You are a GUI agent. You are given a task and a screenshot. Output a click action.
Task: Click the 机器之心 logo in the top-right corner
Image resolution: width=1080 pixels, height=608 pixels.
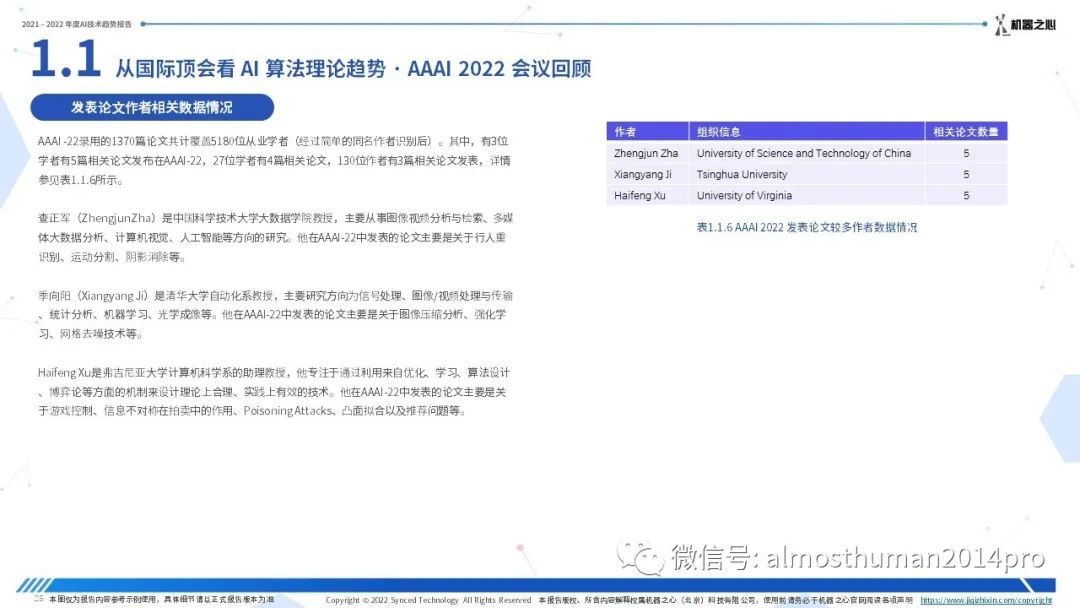[1025, 24]
